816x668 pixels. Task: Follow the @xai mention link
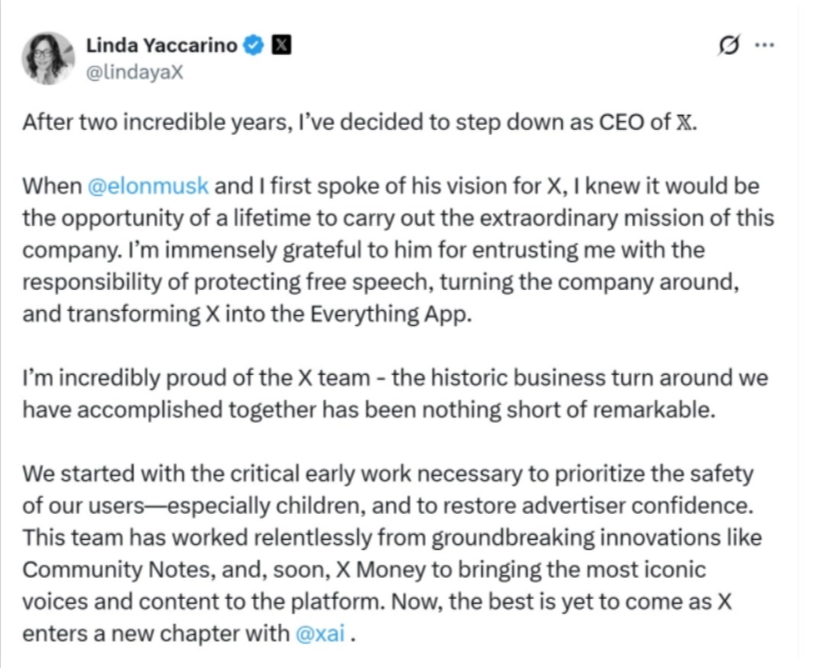point(320,634)
